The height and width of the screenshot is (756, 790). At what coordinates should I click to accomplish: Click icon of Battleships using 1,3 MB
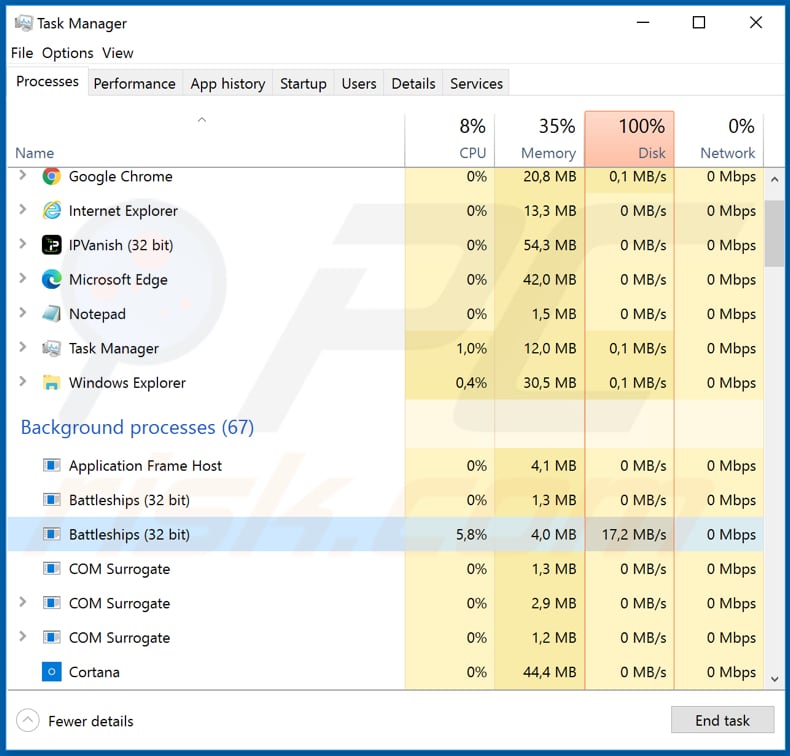(x=51, y=500)
